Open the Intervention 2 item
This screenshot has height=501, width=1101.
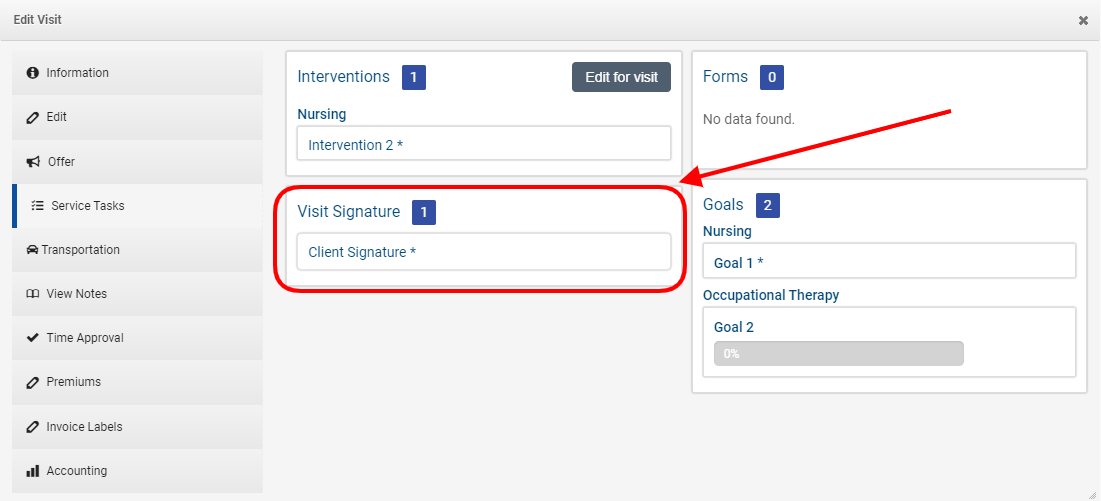[x=484, y=144]
